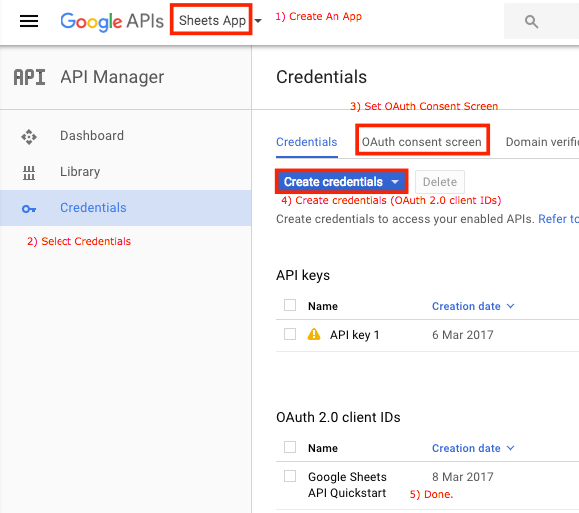The height and width of the screenshot is (513, 579).
Task: Check the select-all API keys checkbox
Action: click(290, 305)
